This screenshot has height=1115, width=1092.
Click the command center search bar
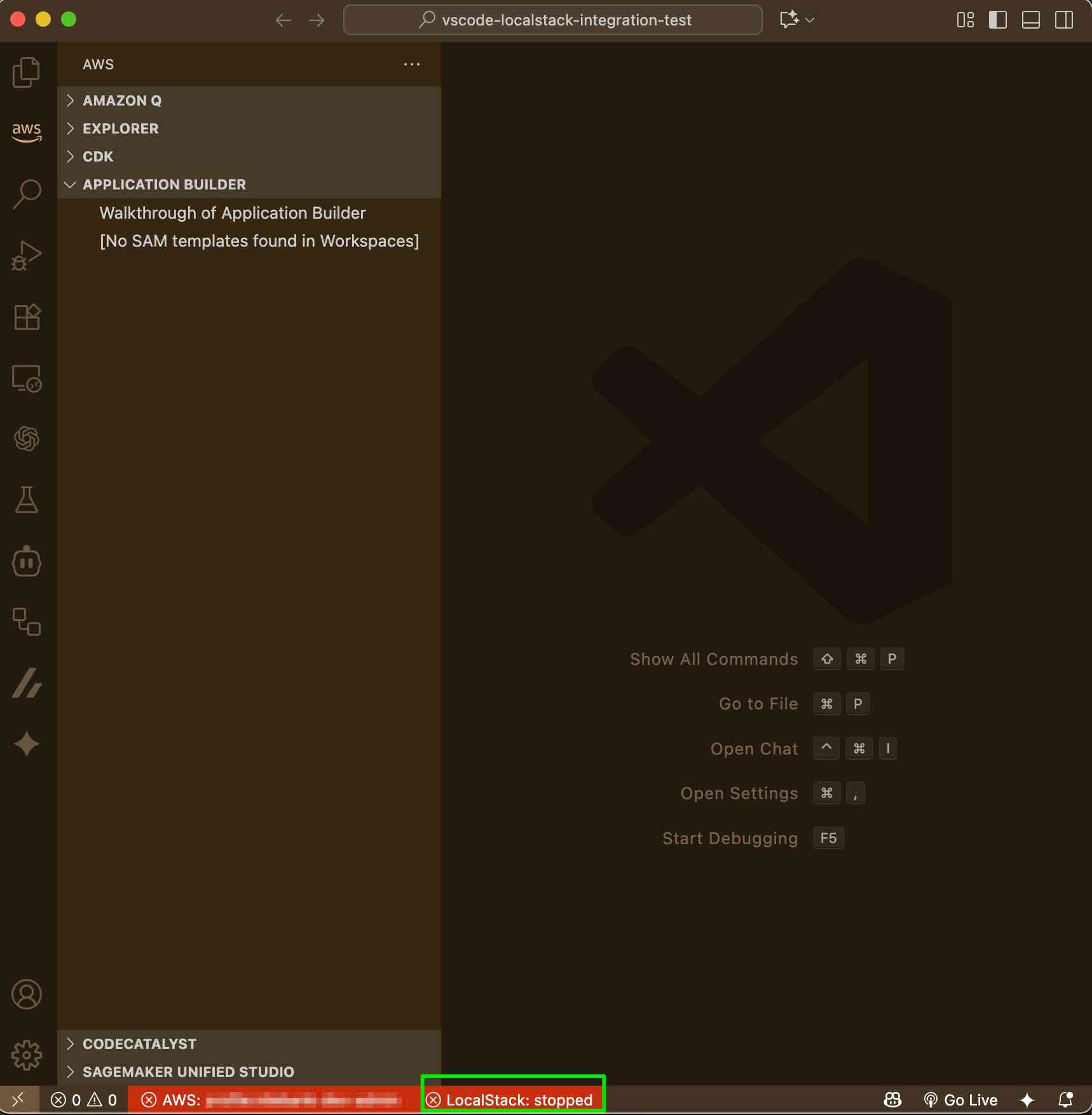click(552, 20)
